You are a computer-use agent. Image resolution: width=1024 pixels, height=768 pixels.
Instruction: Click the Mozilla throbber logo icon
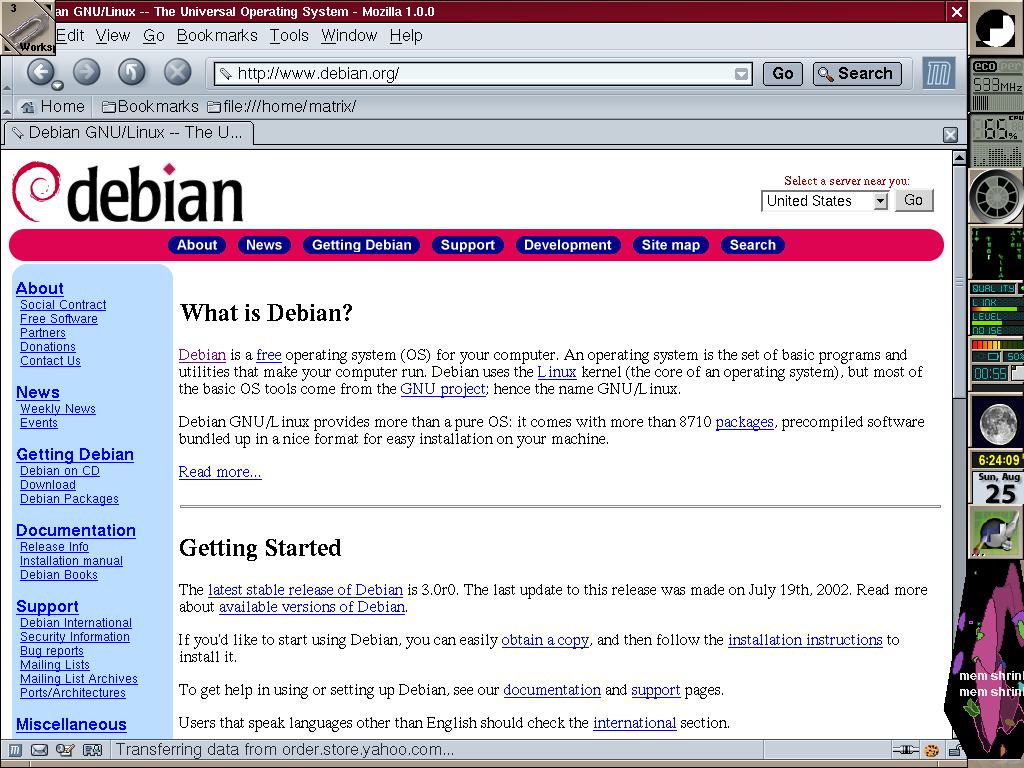coord(938,73)
